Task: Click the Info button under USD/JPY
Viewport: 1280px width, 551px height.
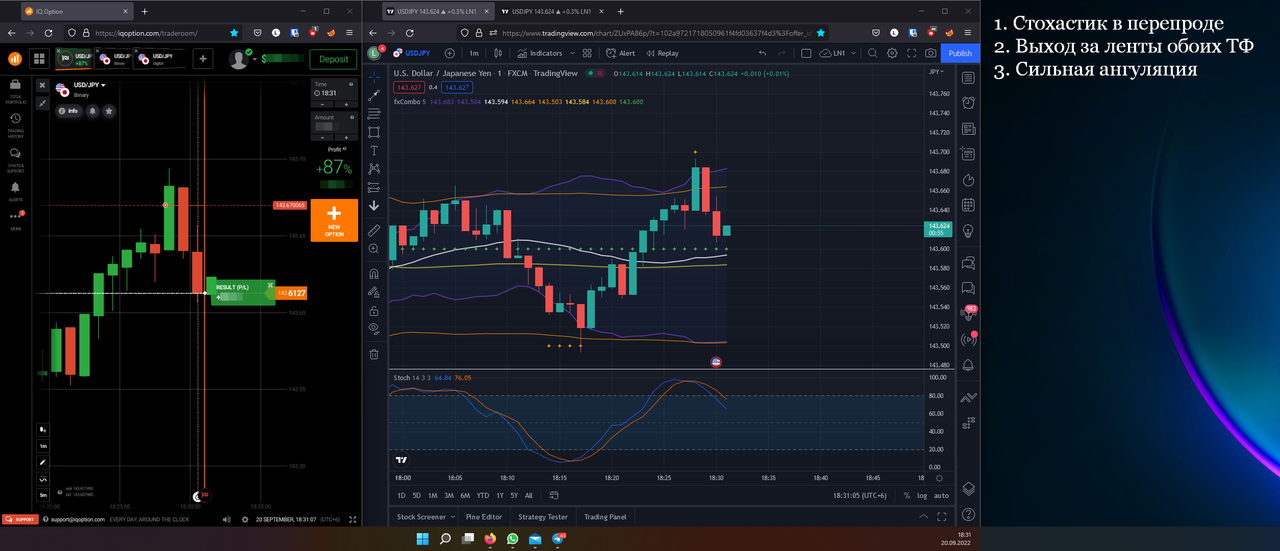Action: click(69, 111)
